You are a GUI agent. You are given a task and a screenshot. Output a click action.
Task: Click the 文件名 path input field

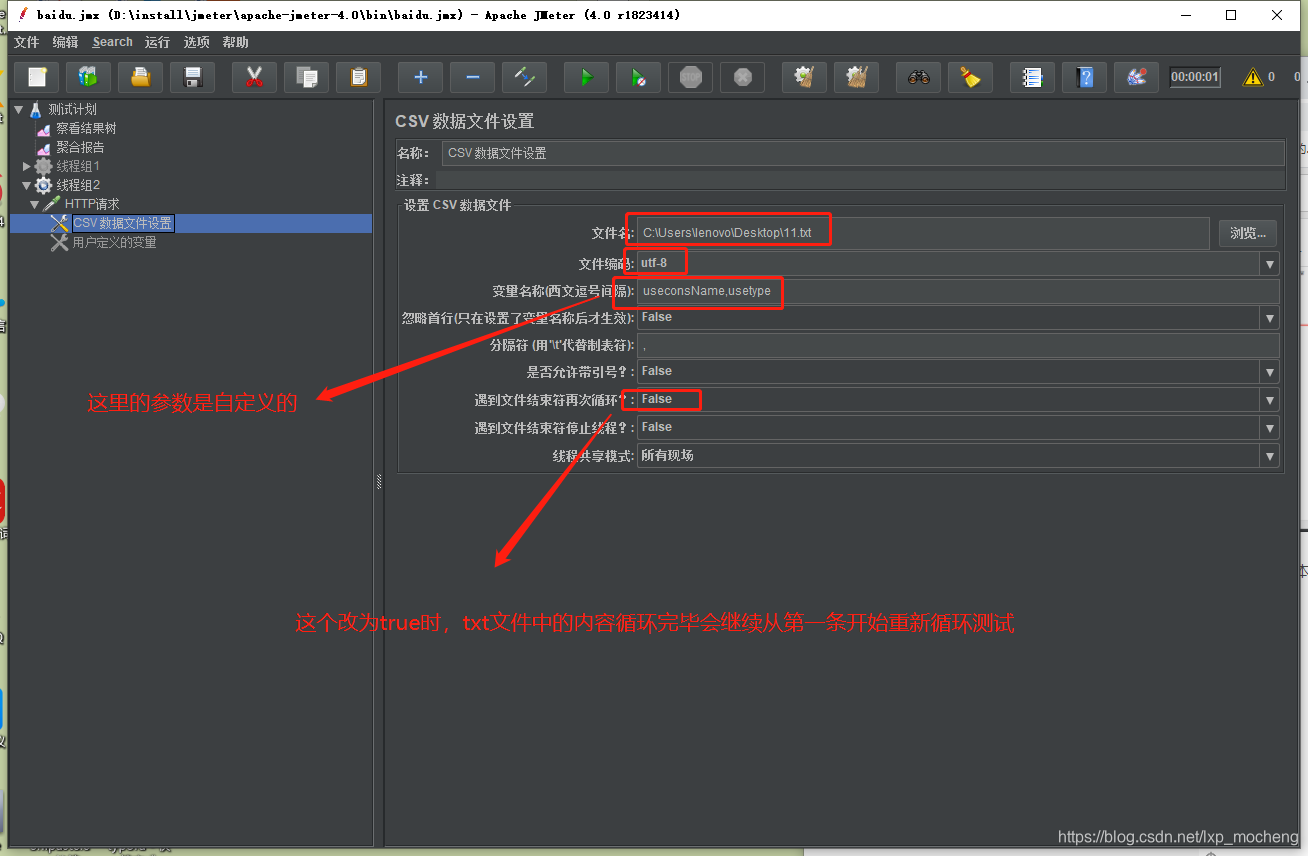click(x=923, y=233)
